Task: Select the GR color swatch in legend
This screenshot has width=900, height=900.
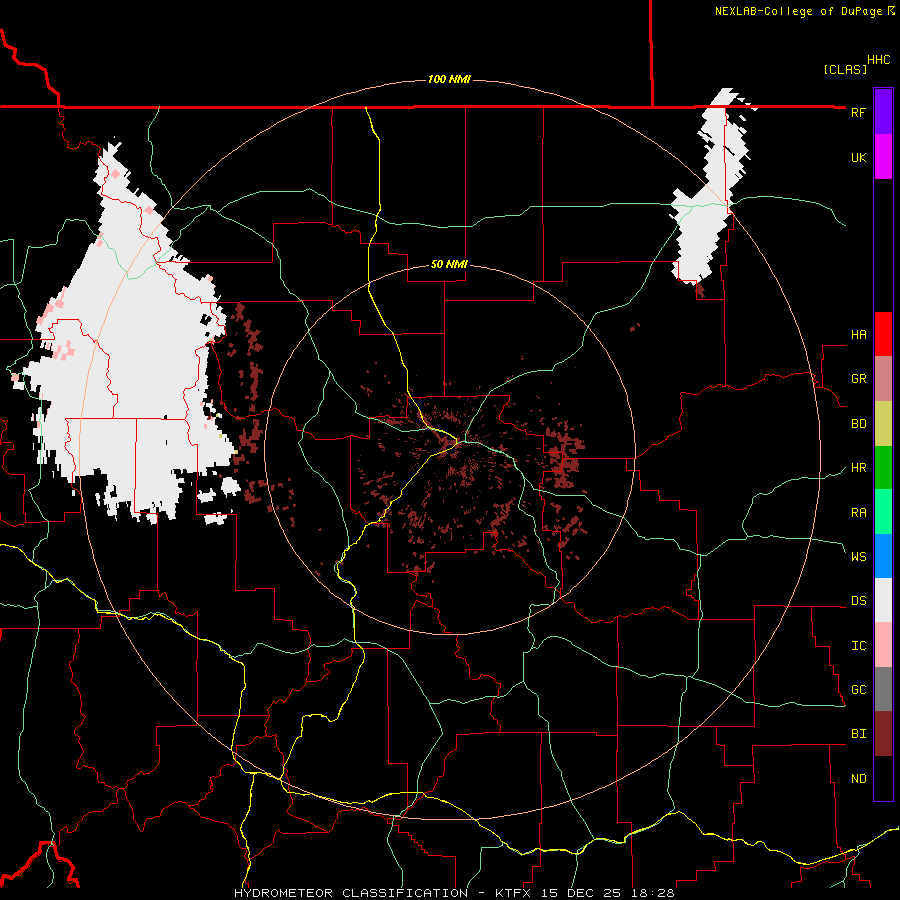Action: [x=883, y=379]
